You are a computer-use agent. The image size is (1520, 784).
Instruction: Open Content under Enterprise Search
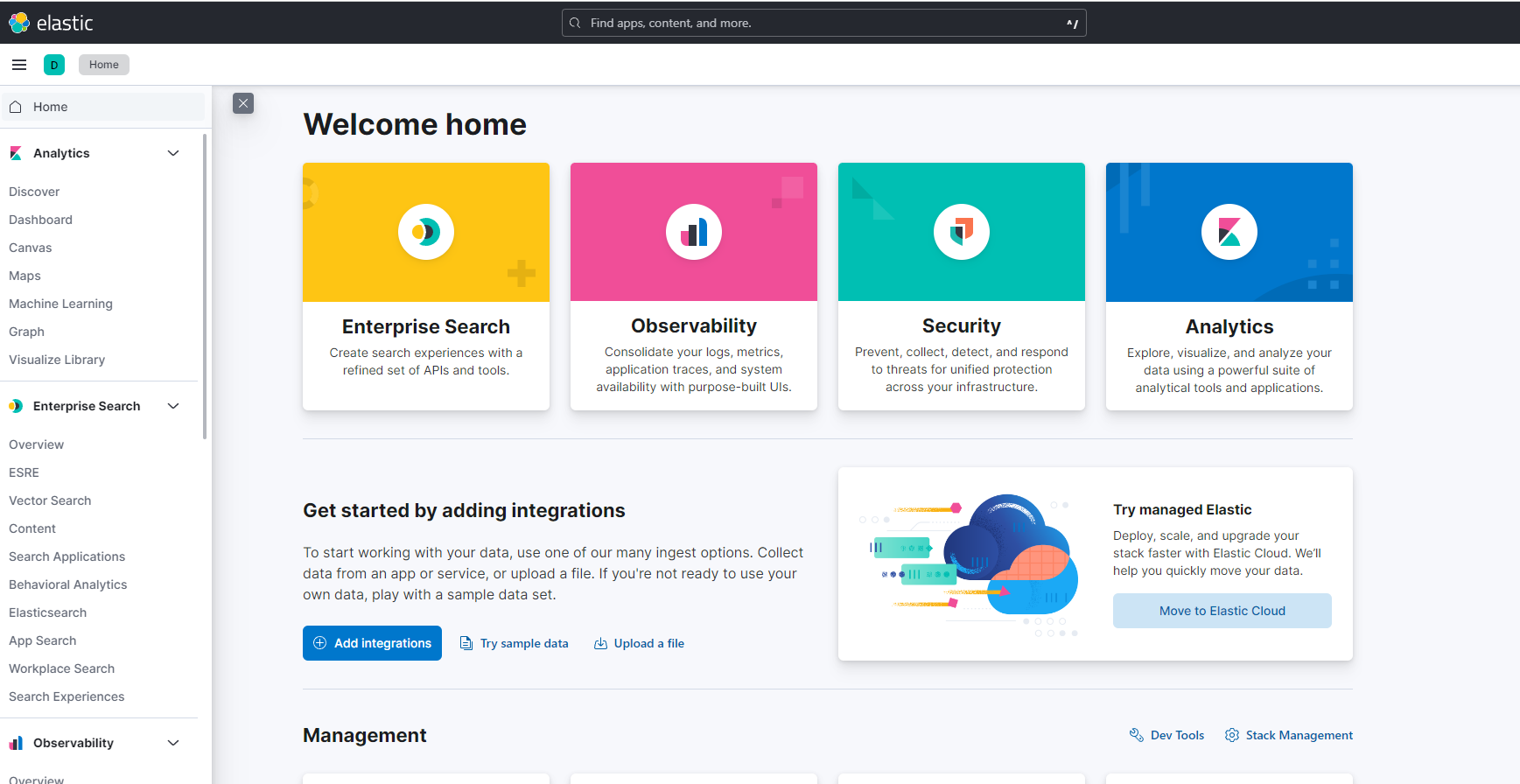click(32, 528)
